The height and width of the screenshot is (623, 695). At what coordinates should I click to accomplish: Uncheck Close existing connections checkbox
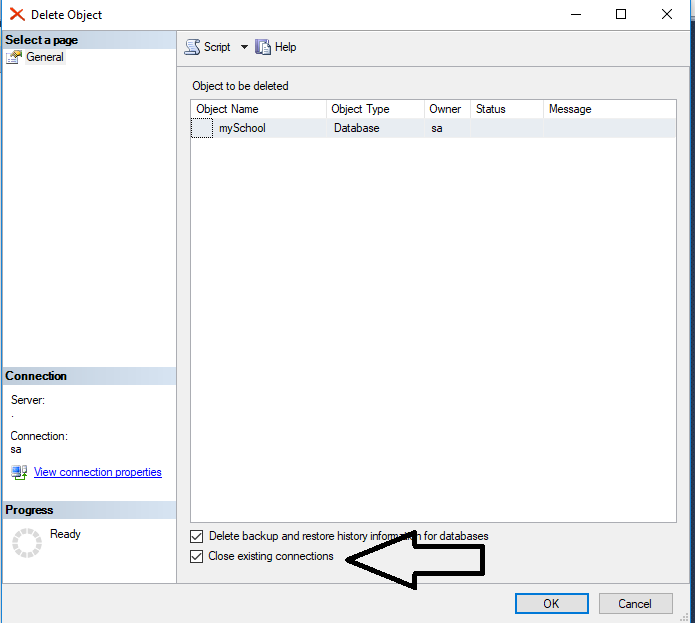(196, 556)
